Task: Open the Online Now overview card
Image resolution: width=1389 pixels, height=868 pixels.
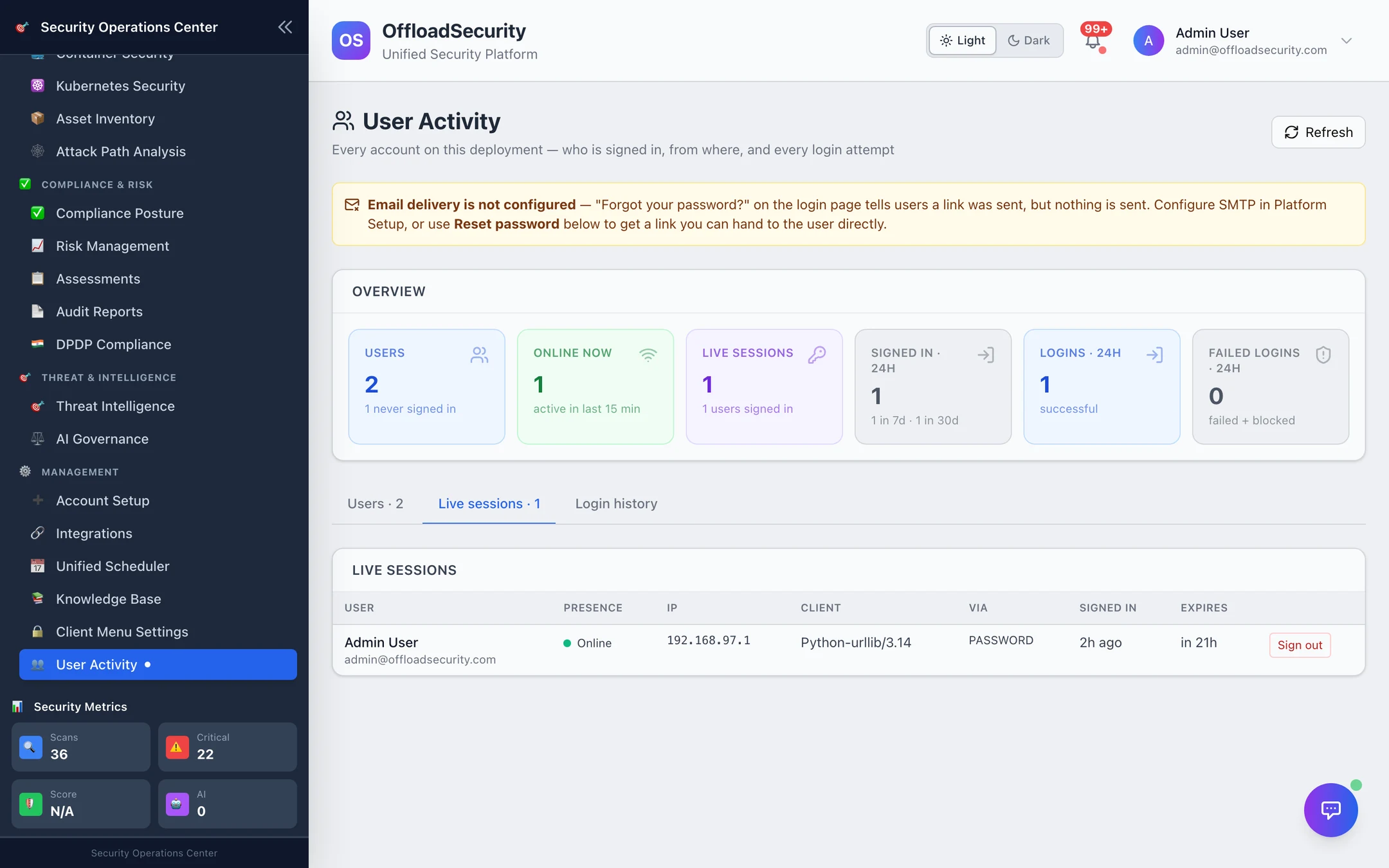Action: pos(595,386)
